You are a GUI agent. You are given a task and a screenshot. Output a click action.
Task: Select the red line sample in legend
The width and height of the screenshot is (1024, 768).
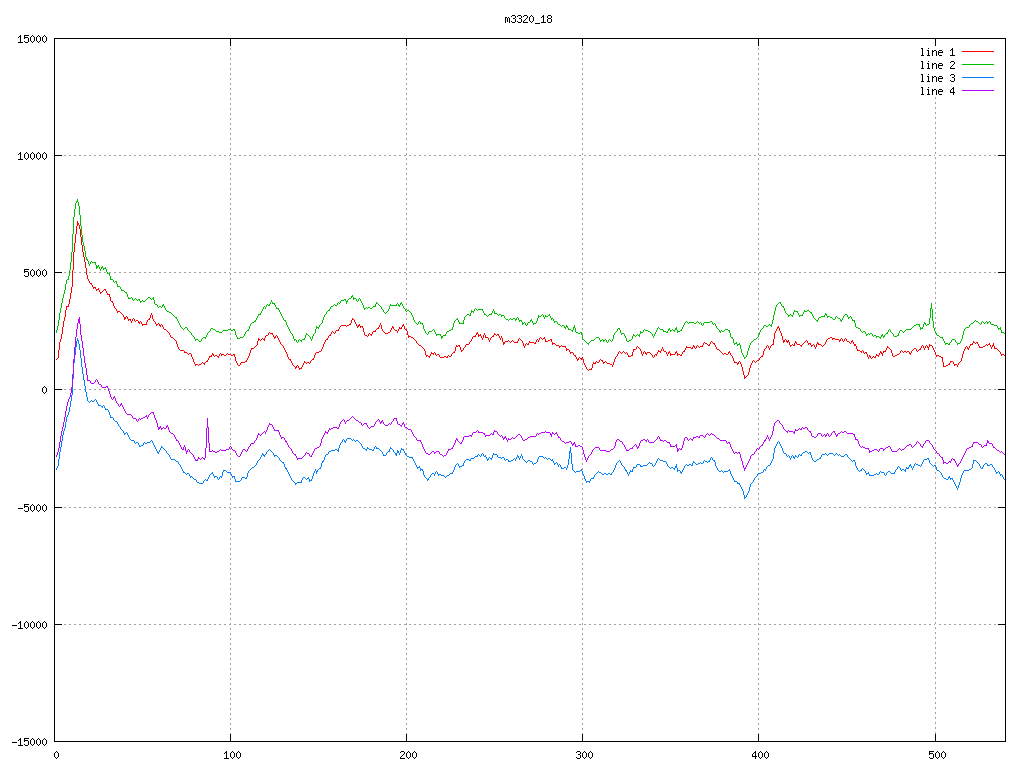(x=980, y=52)
